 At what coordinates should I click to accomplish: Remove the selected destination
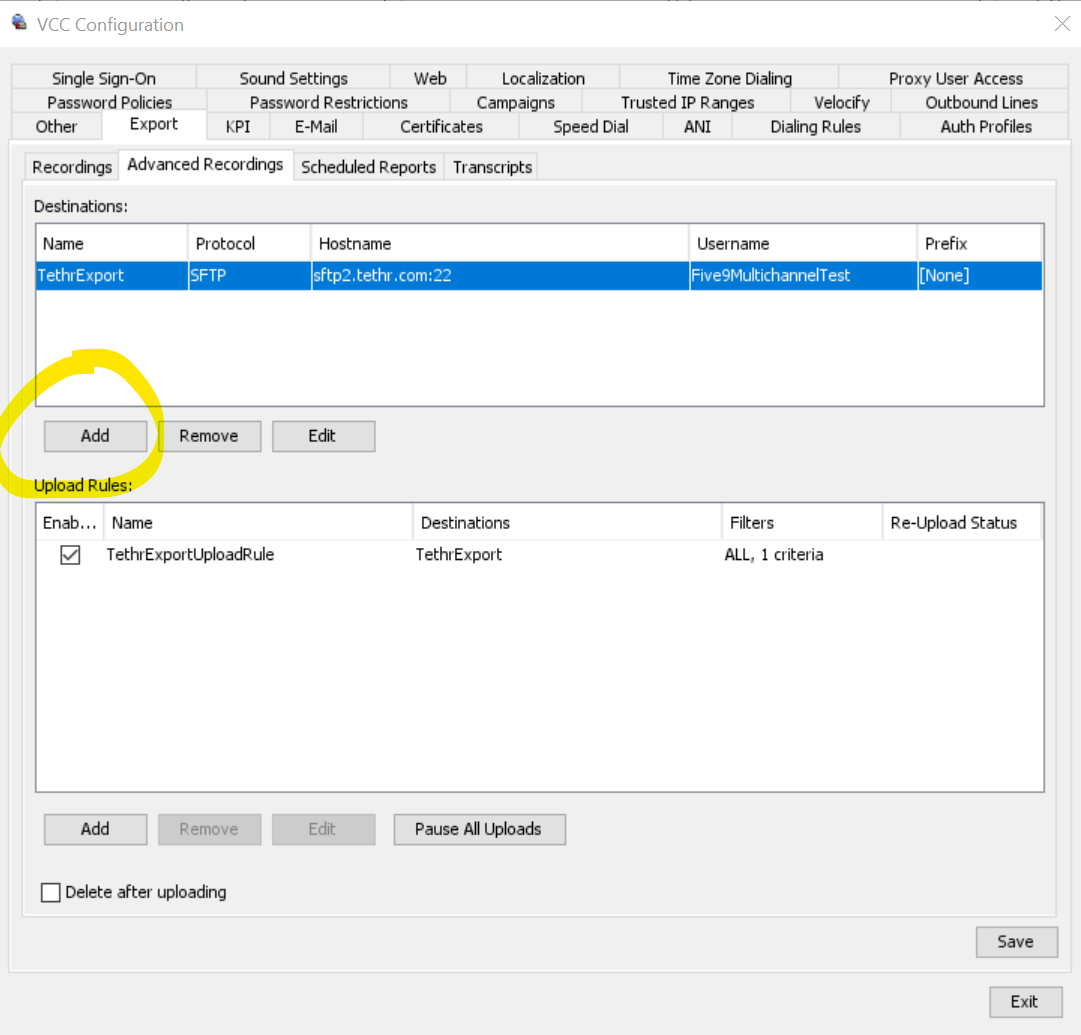209,436
